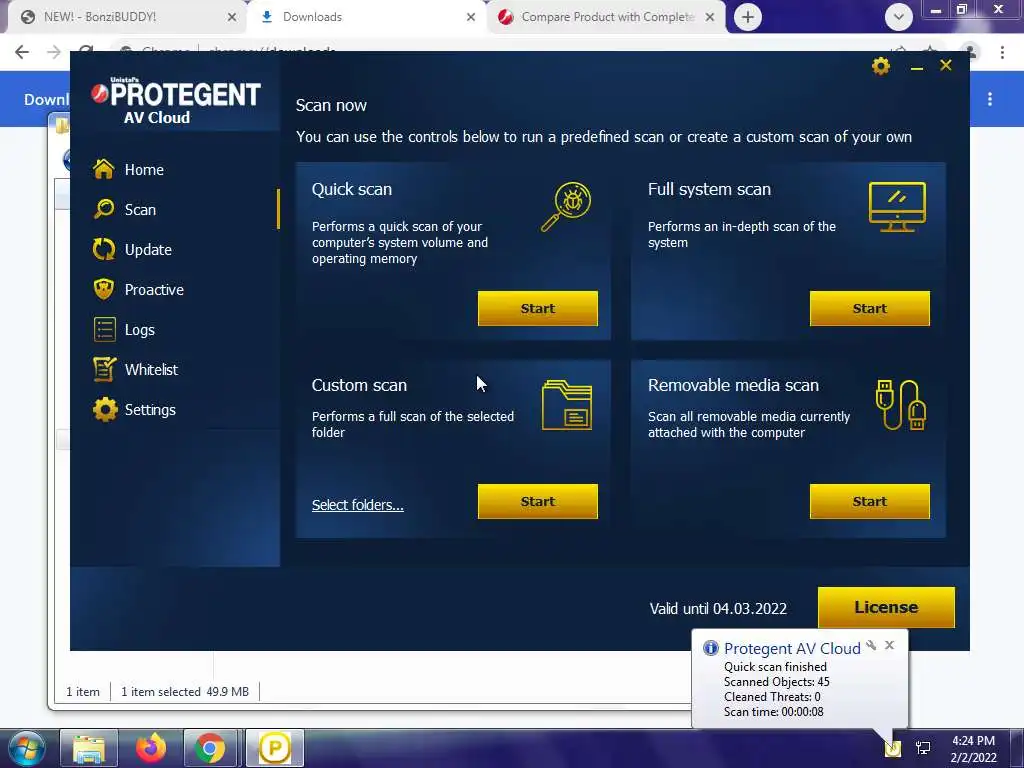The height and width of the screenshot is (768, 1024).
Task: Click the Custom scan folder icon
Action: tap(567, 405)
